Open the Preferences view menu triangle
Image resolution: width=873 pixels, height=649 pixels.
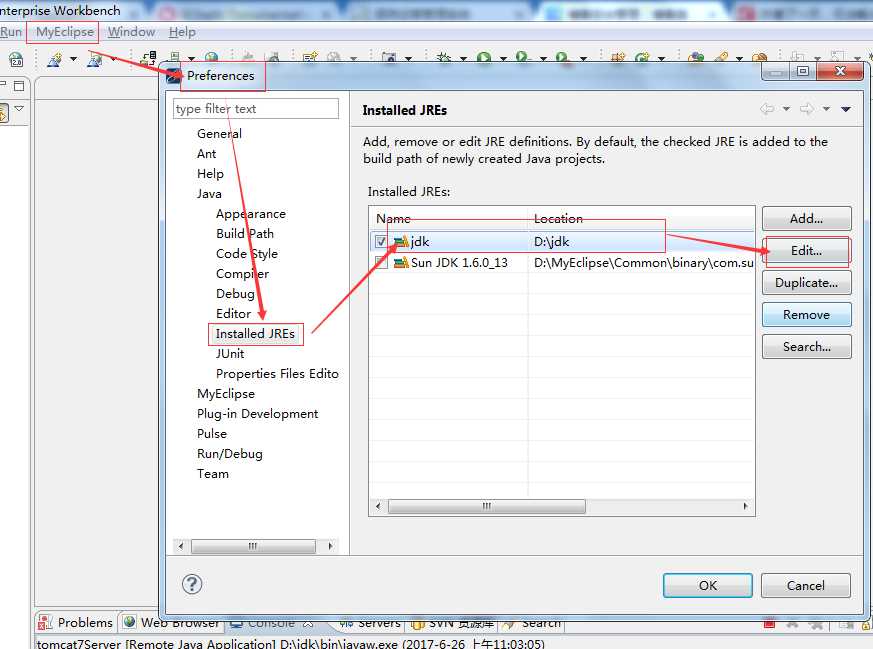coord(846,109)
